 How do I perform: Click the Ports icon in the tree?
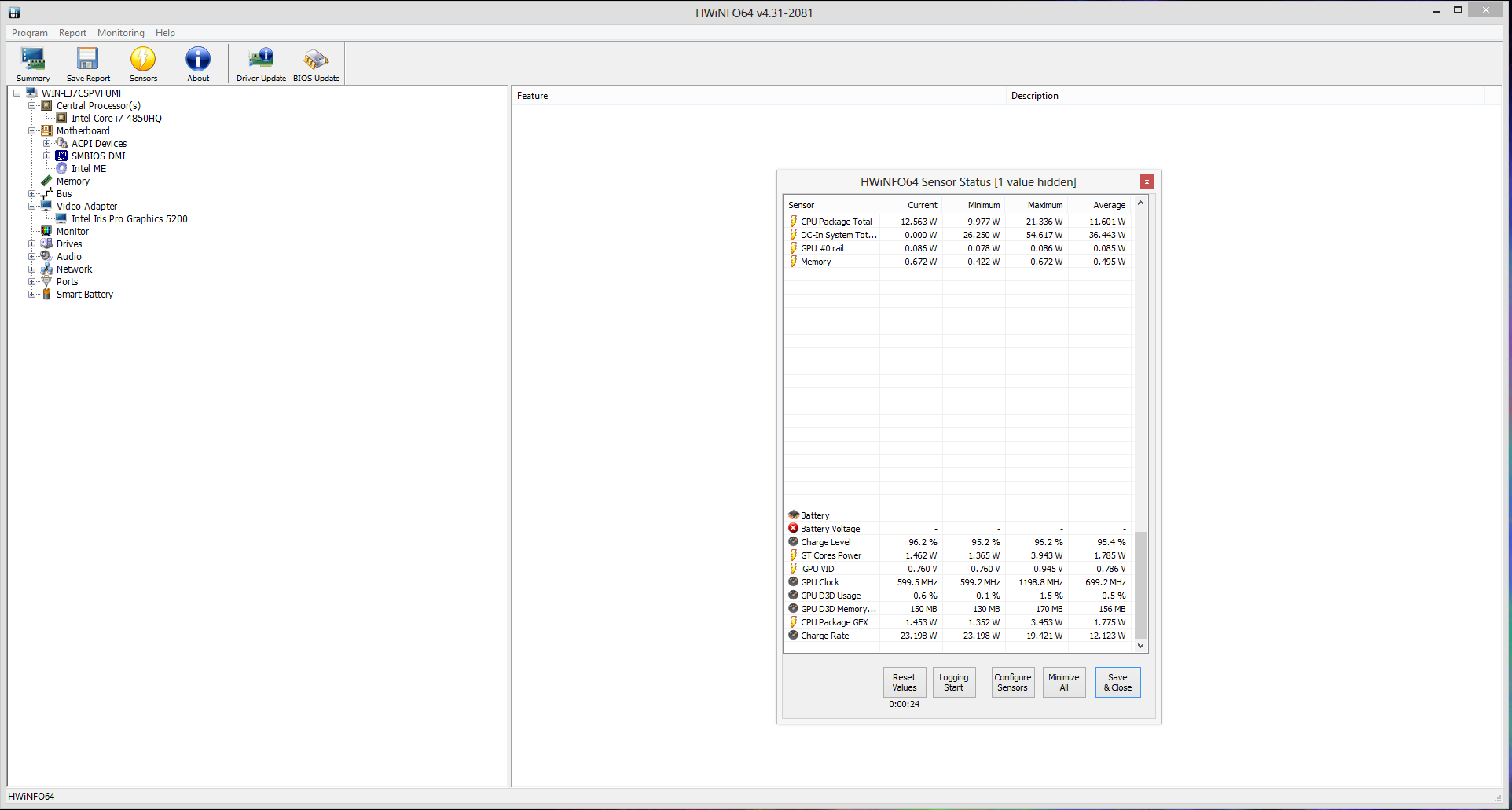pyautogui.click(x=46, y=282)
